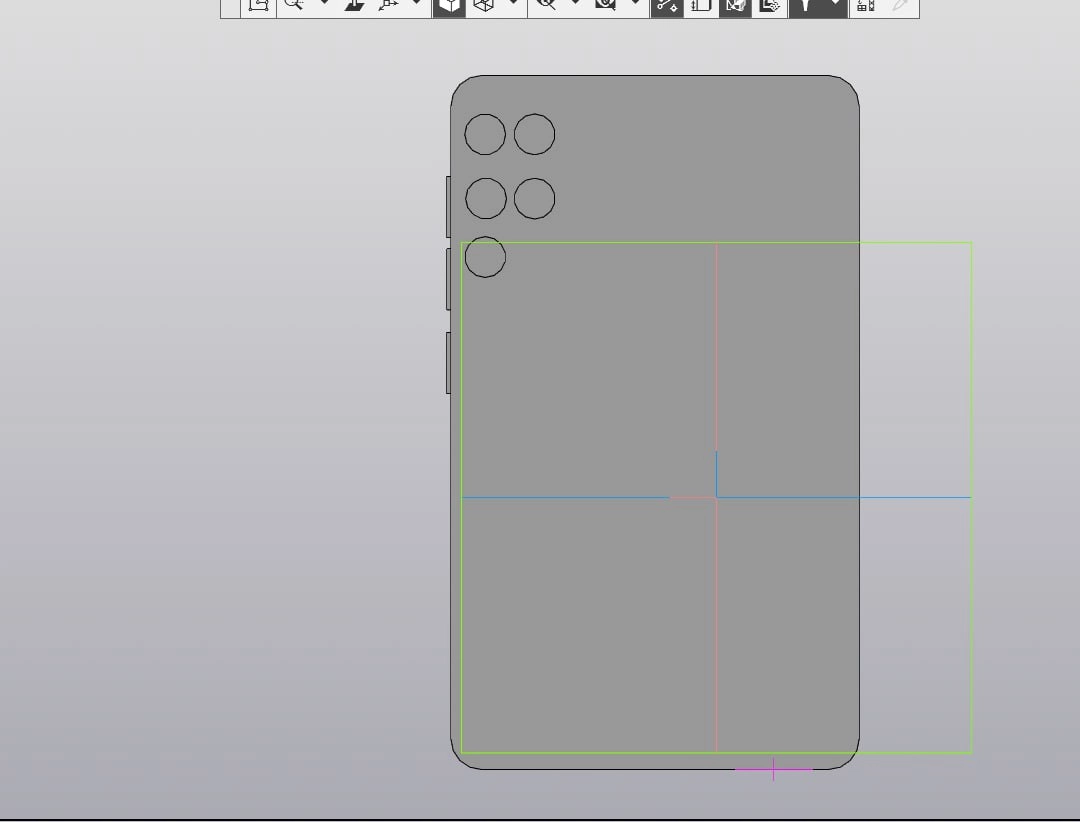
Task: Expand dropdown beside spiral magnifier icon
Action: (x=635, y=4)
